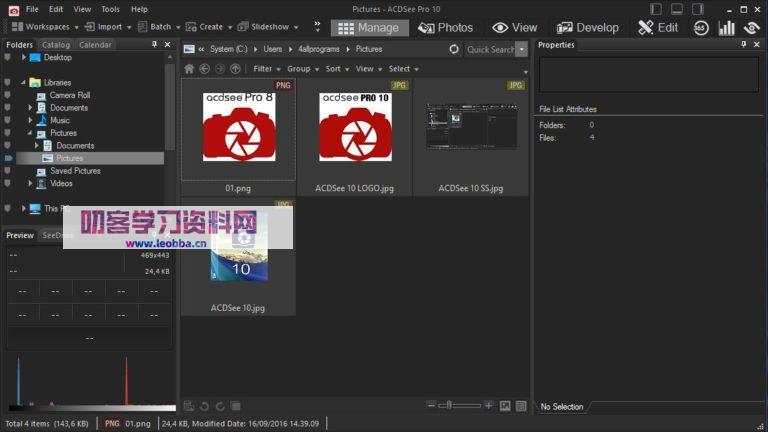Open the Group dropdown
The width and height of the screenshot is (768, 432).
(x=303, y=69)
